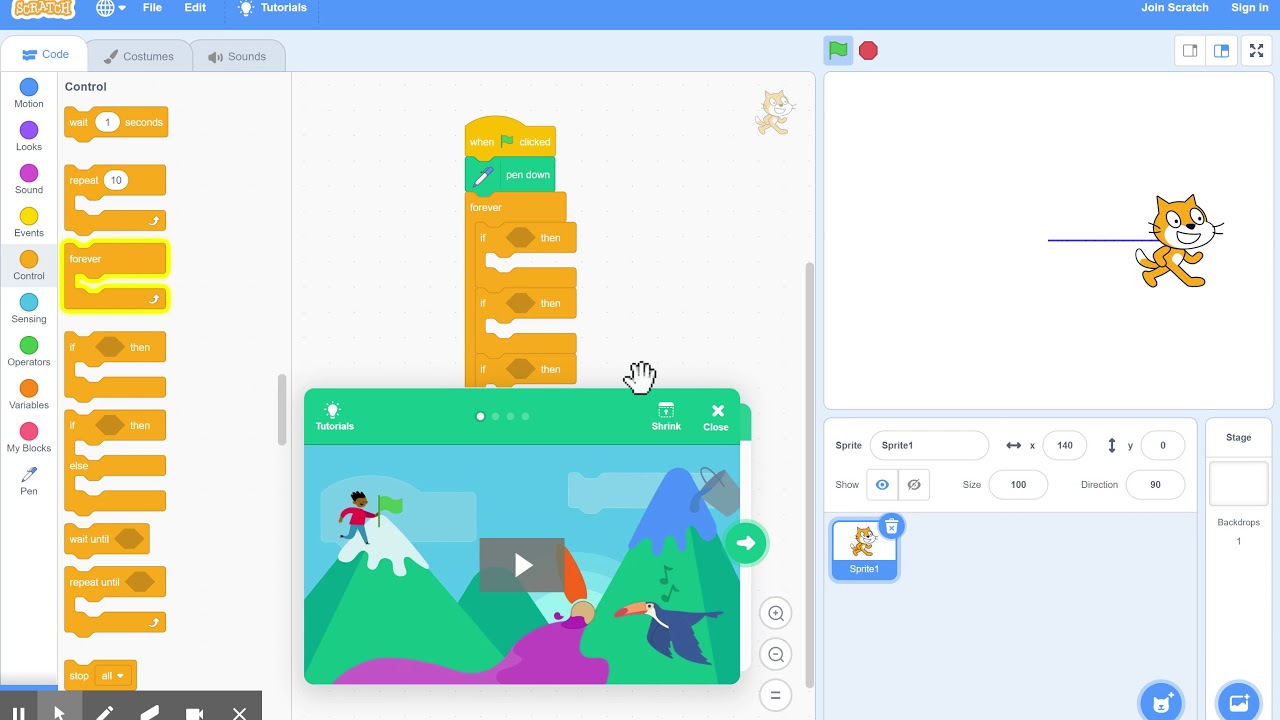1280x720 pixels.
Task: Click the green flag to run
Action: [838, 50]
